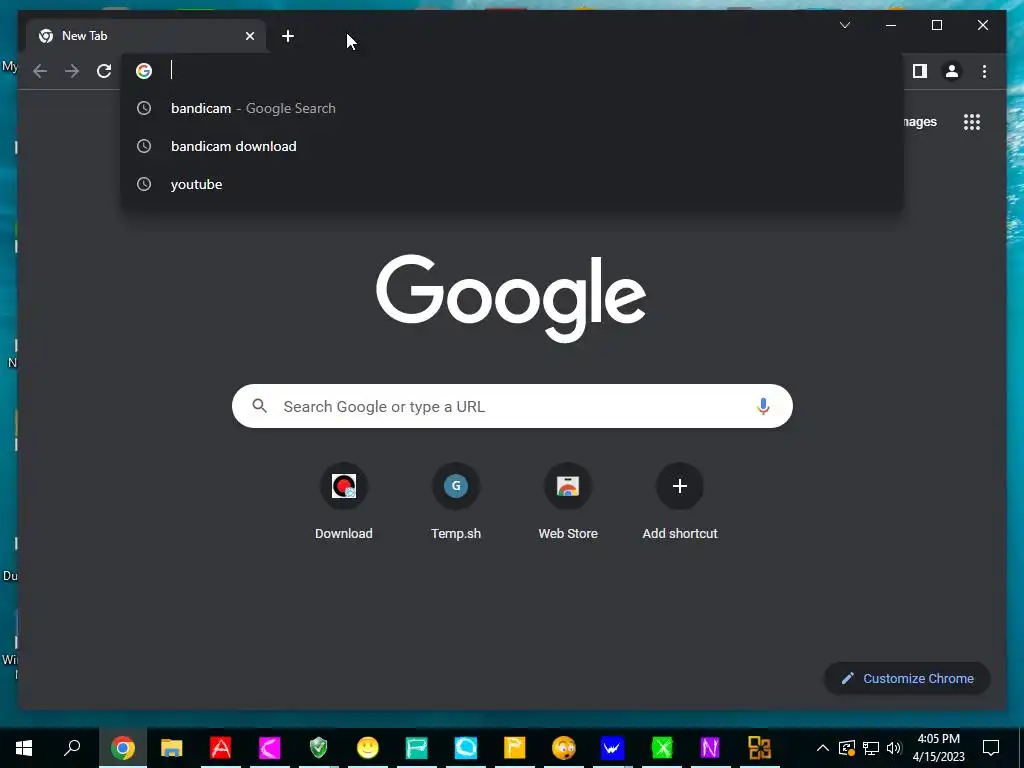Click the clock icon beside bandicam download
Screen dimensions: 1024x768
coord(144,146)
